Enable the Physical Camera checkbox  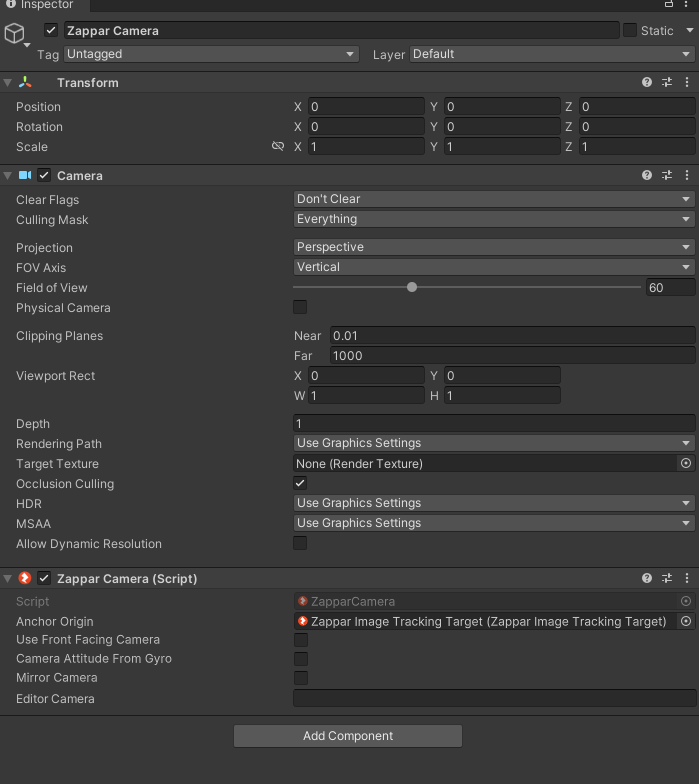tap(300, 307)
